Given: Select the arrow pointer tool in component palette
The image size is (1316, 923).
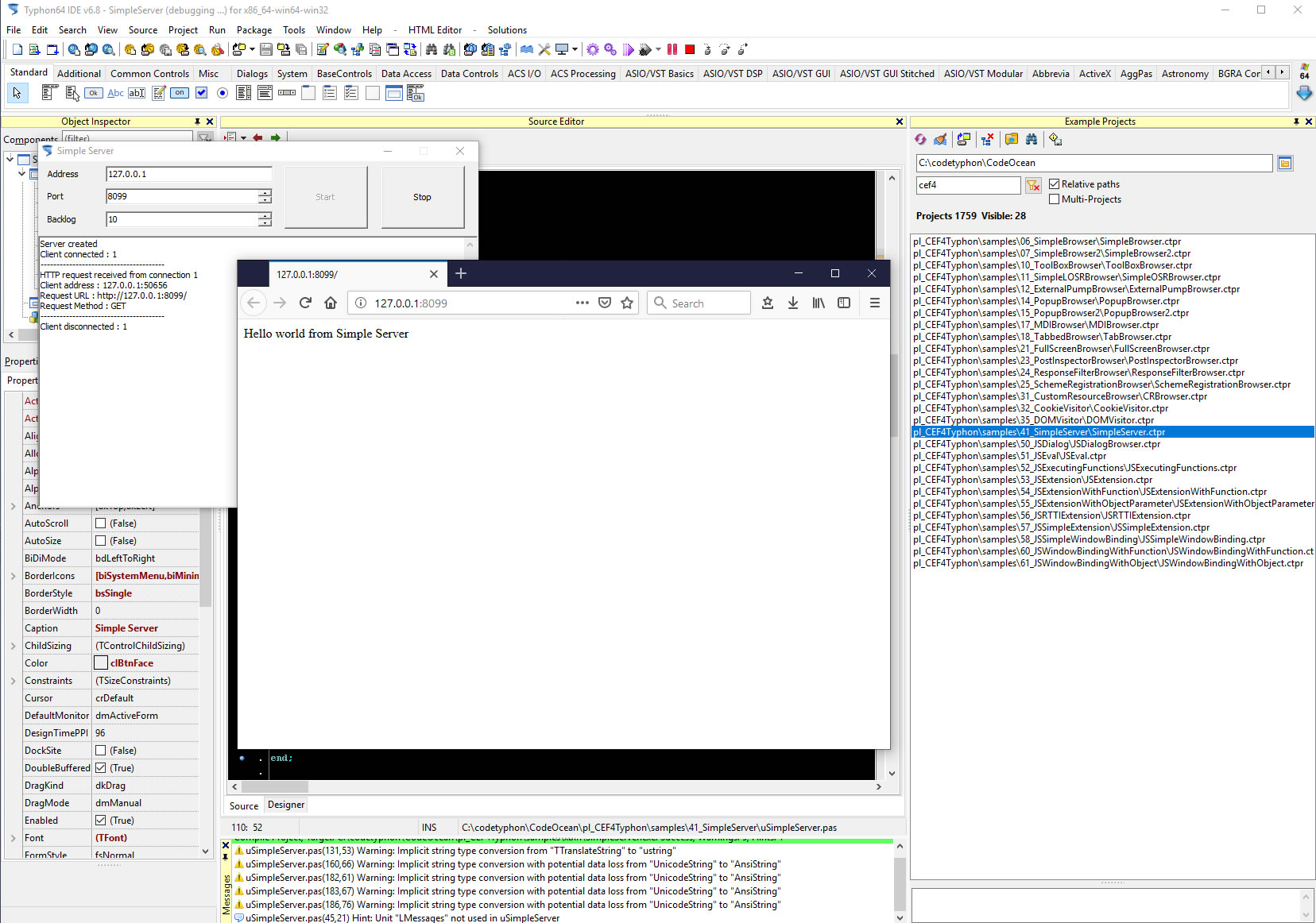Looking at the screenshot, I should click(17, 93).
